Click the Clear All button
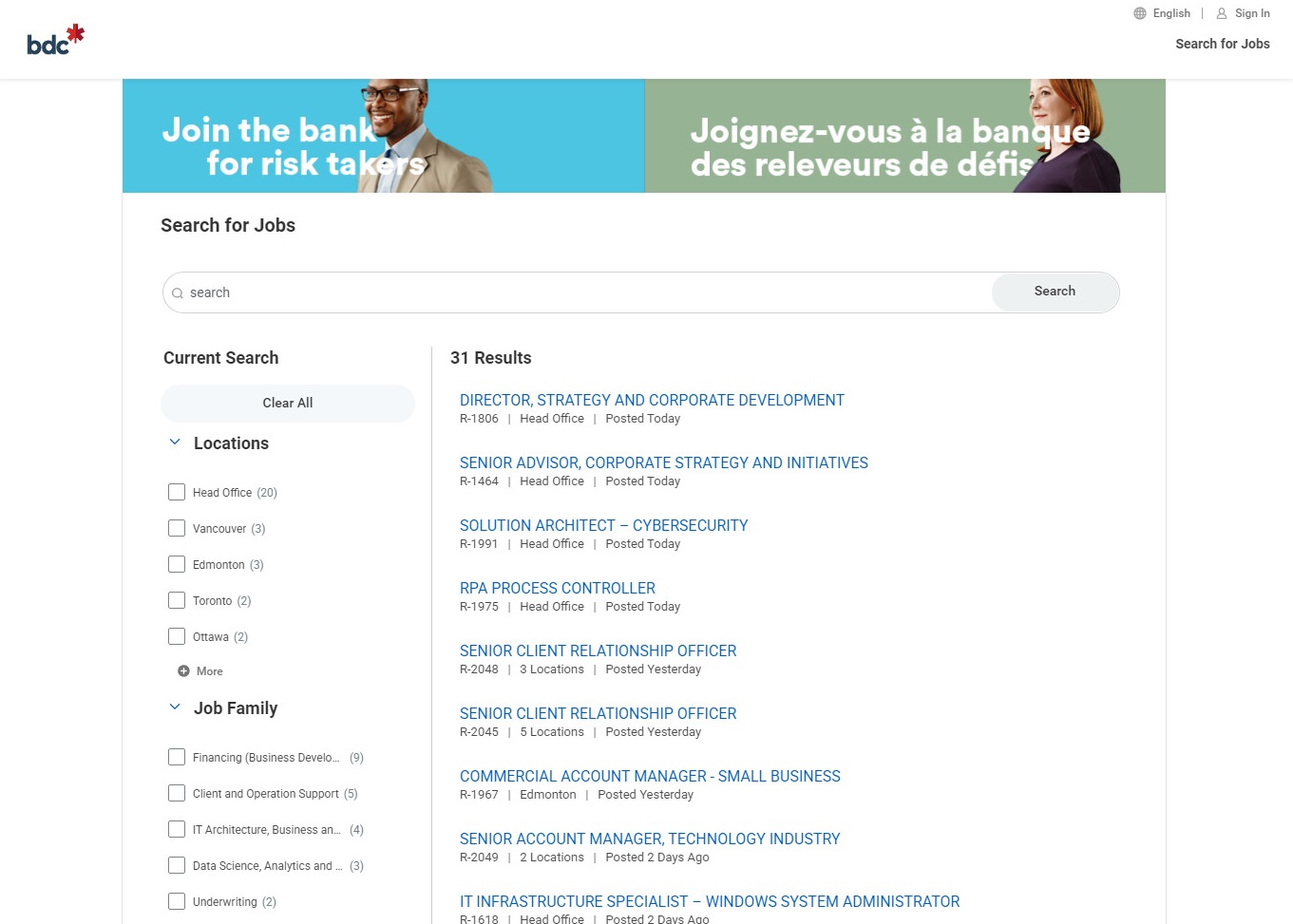This screenshot has height=924, width=1293. coord(287,403)
